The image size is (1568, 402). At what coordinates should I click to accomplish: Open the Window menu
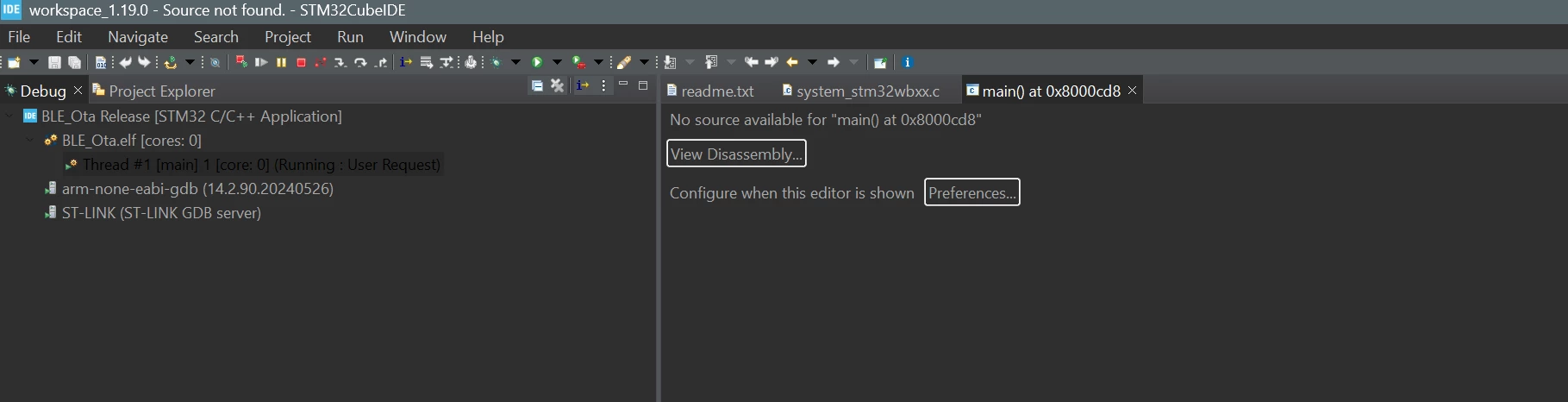pyautogui.click(x=418, y=37)
